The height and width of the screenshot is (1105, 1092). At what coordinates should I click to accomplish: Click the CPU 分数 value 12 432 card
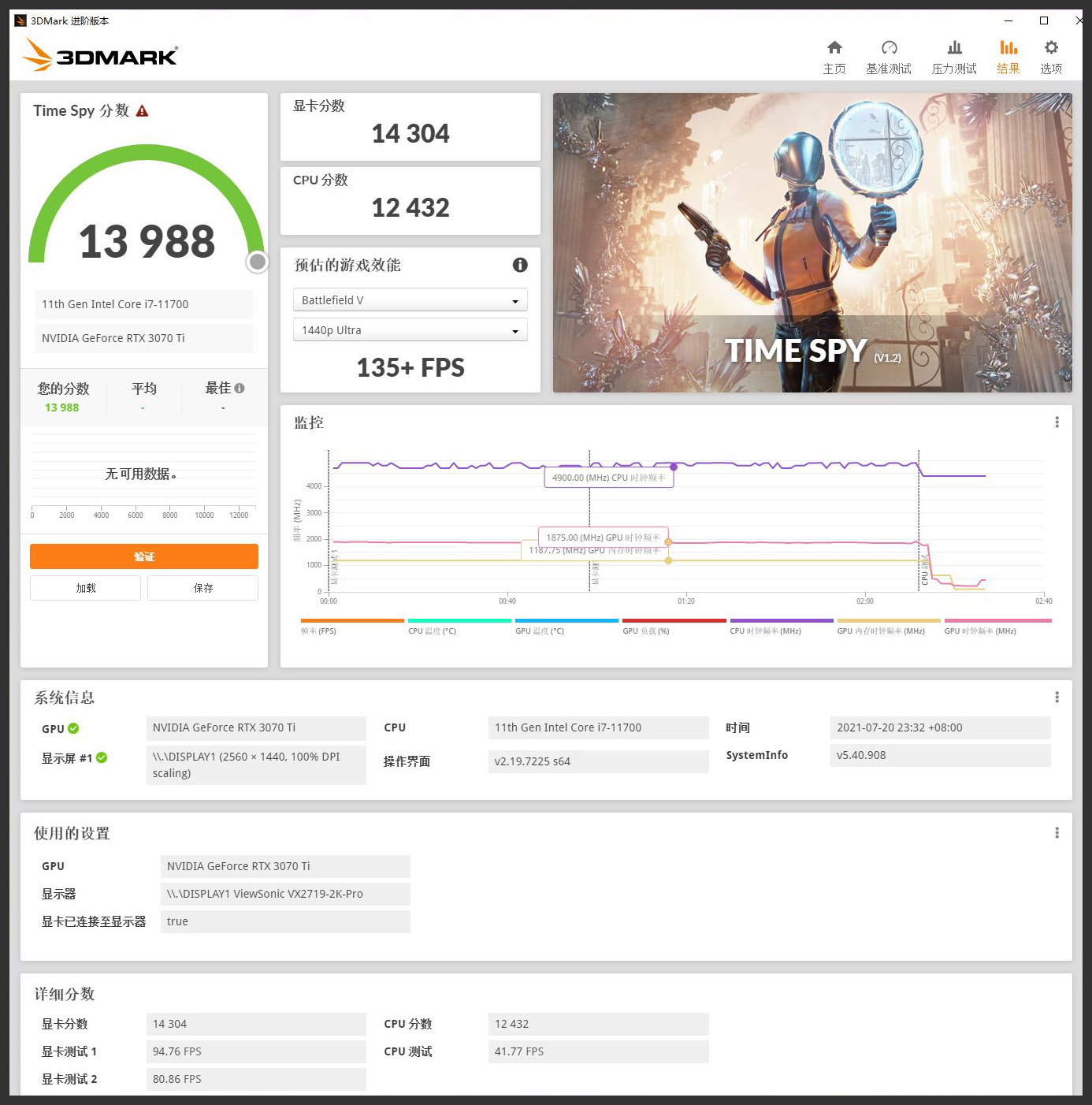410,201
